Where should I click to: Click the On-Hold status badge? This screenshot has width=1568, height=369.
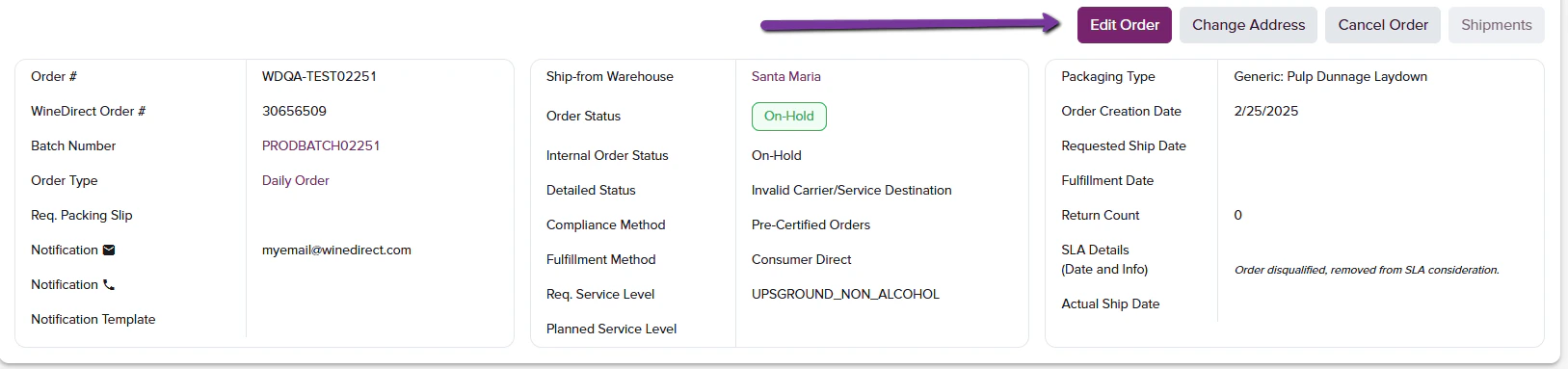tap(788, 116)
